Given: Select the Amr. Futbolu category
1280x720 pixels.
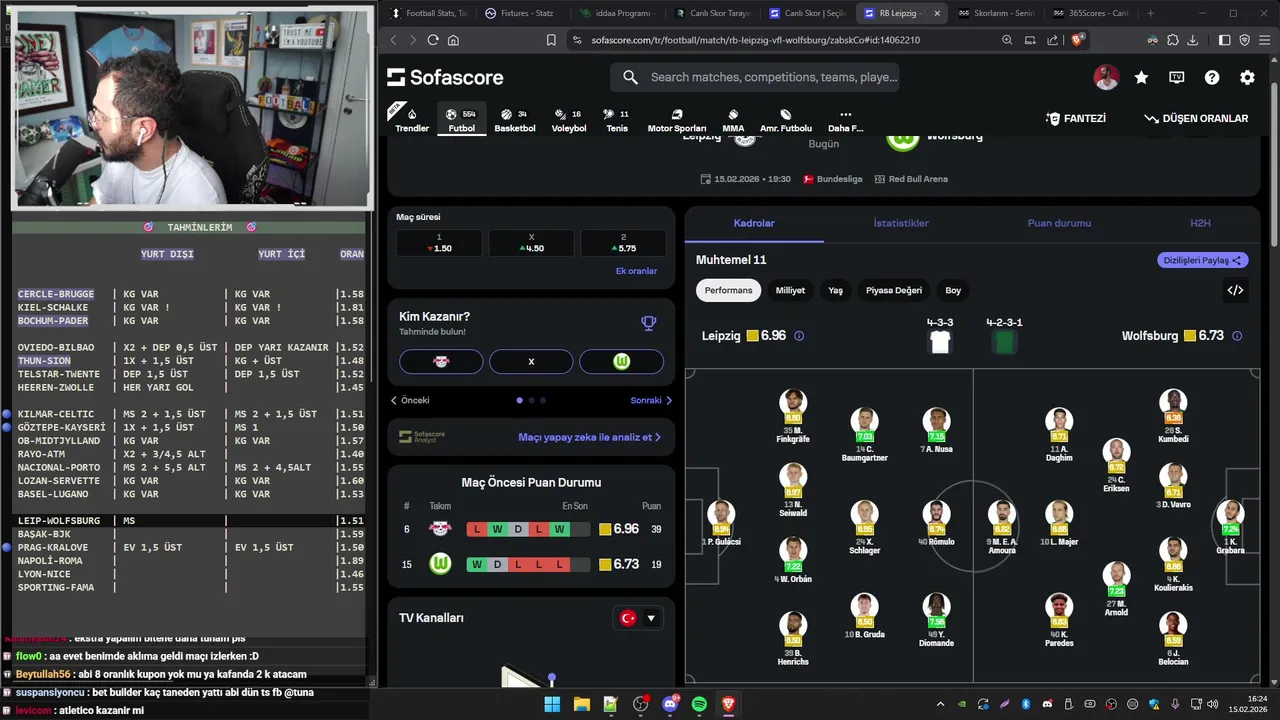Looking at the screenshot, I should pos(786,120).
